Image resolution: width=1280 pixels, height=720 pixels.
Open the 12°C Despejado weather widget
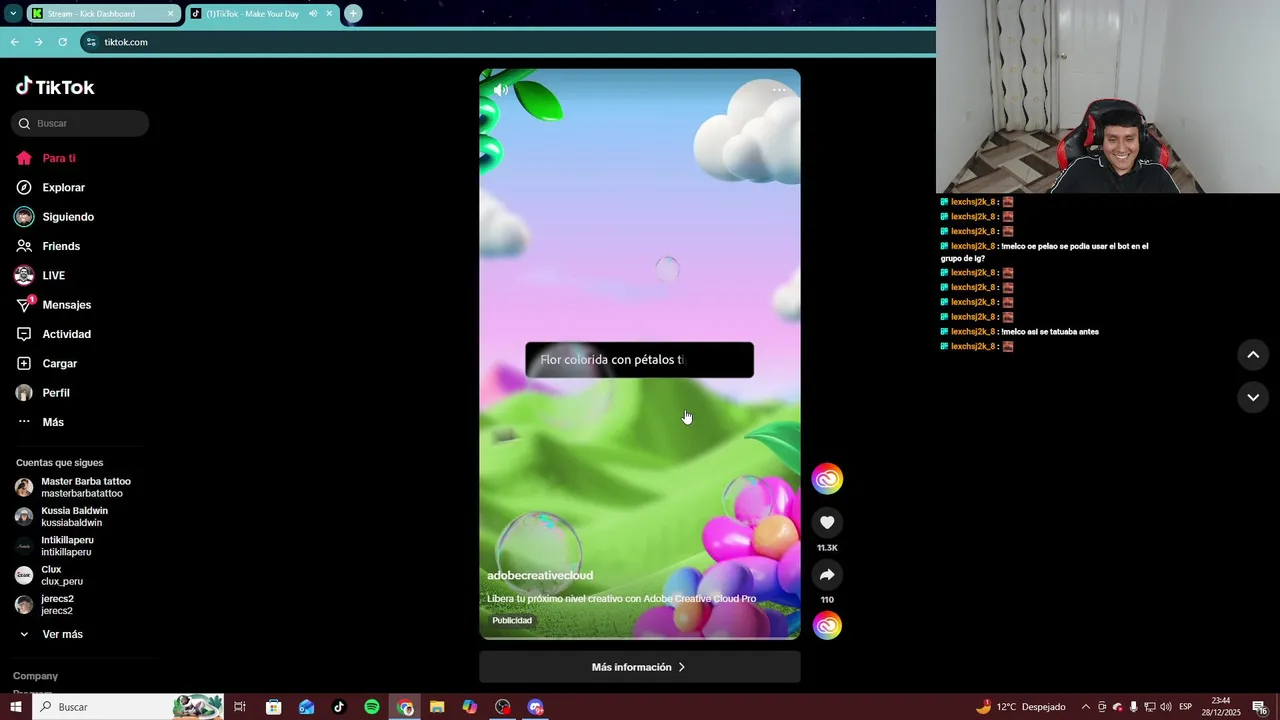pos(1020,707)
